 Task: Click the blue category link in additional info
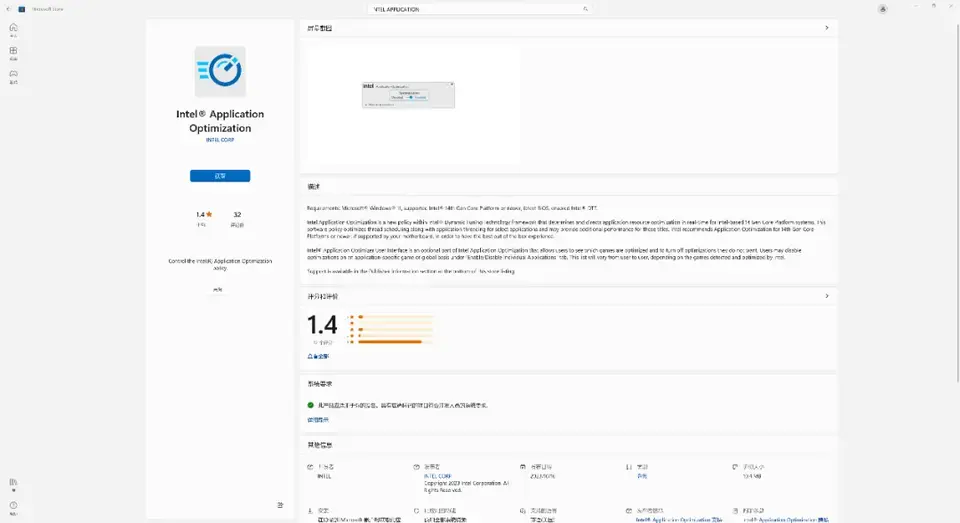click(642, 476)
